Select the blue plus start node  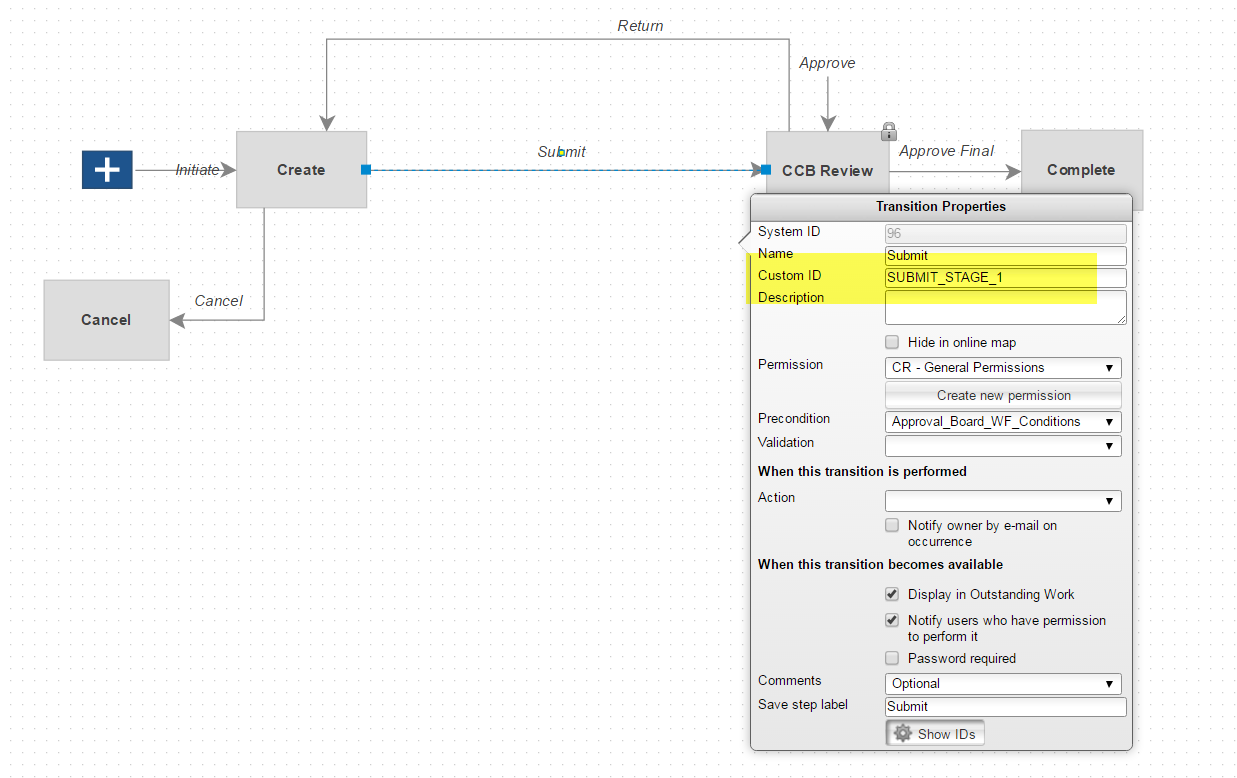pyautogui.click(x=106, y=170)
